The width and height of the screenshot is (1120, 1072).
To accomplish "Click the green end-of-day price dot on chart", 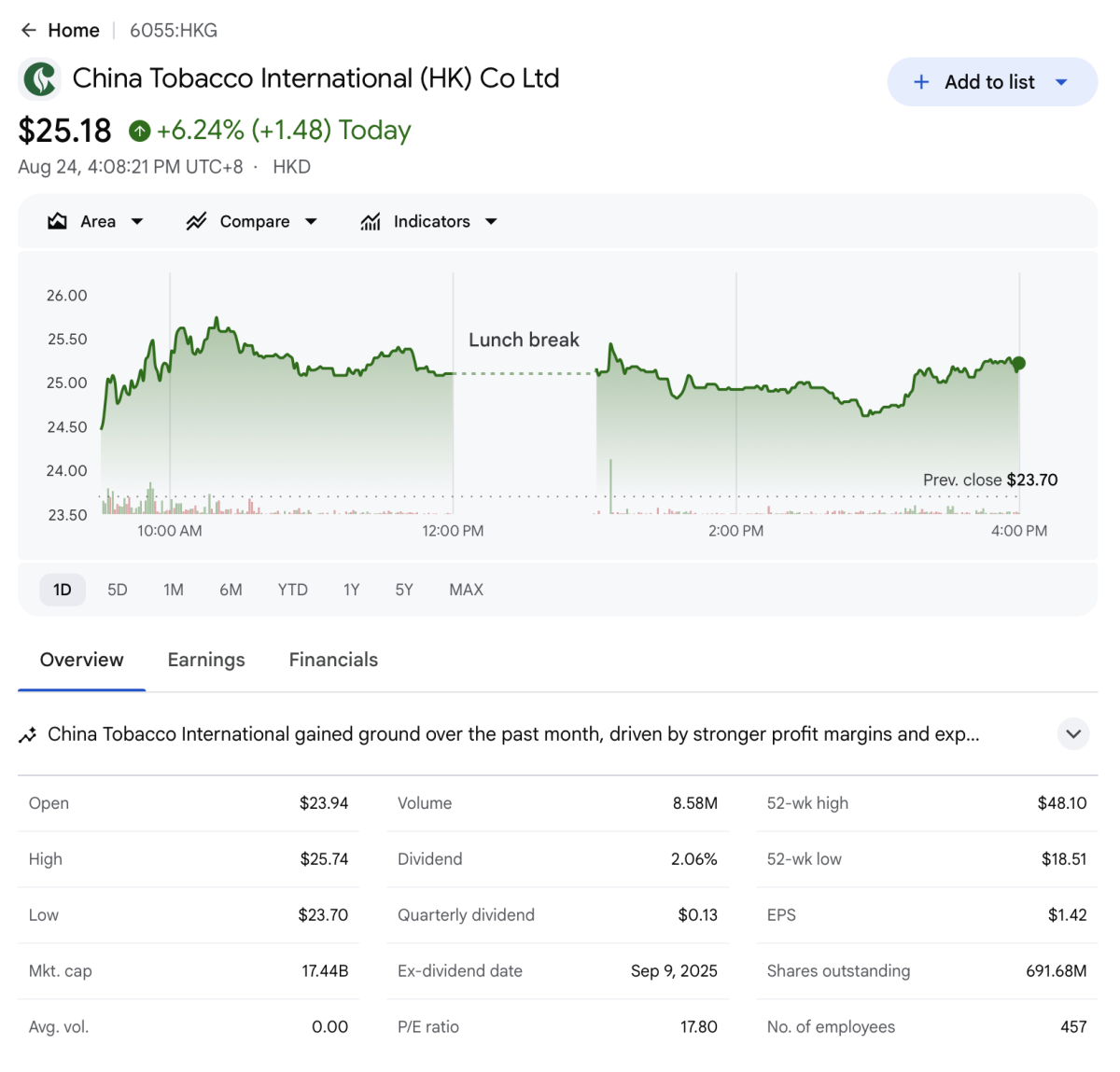I will pos(1019,364).
